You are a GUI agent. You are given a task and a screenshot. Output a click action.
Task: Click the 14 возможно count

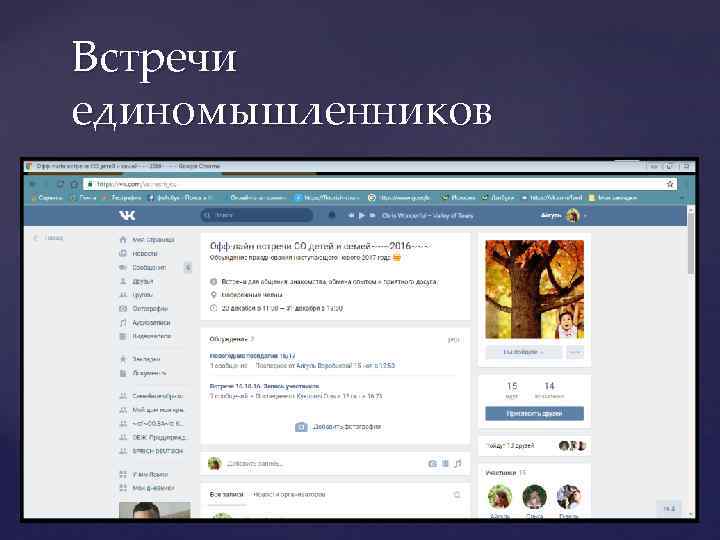click(549, 390)
